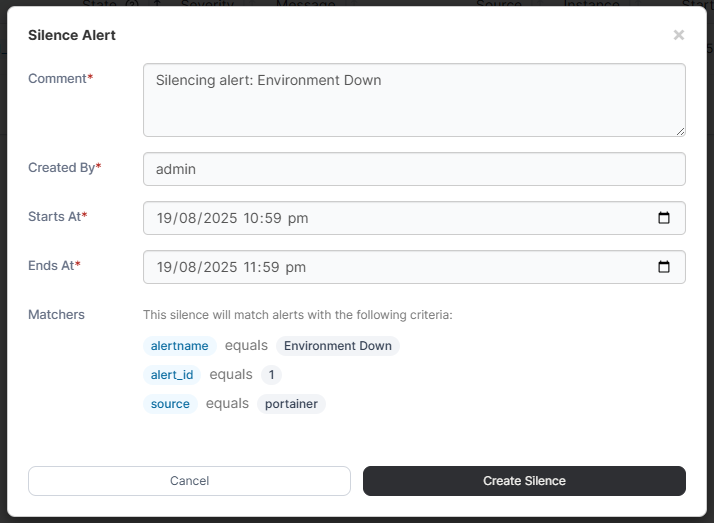Select the month segment in Ends At
The image size is (714, 523).
(x=188, y=267)
